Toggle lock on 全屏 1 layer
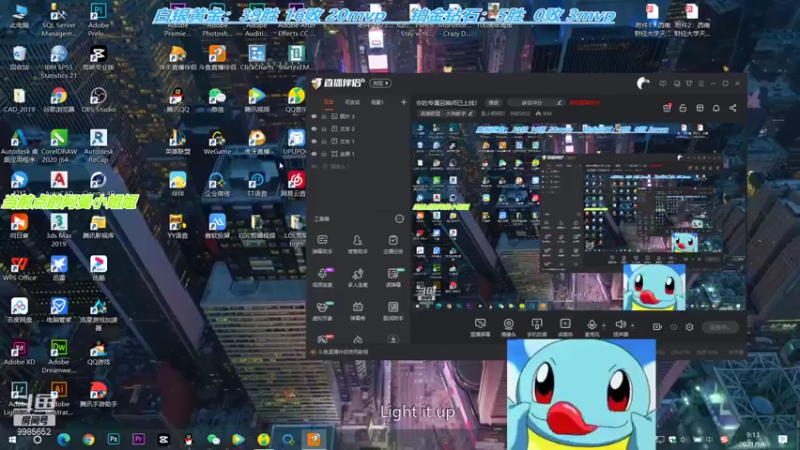 coord(324,154)
